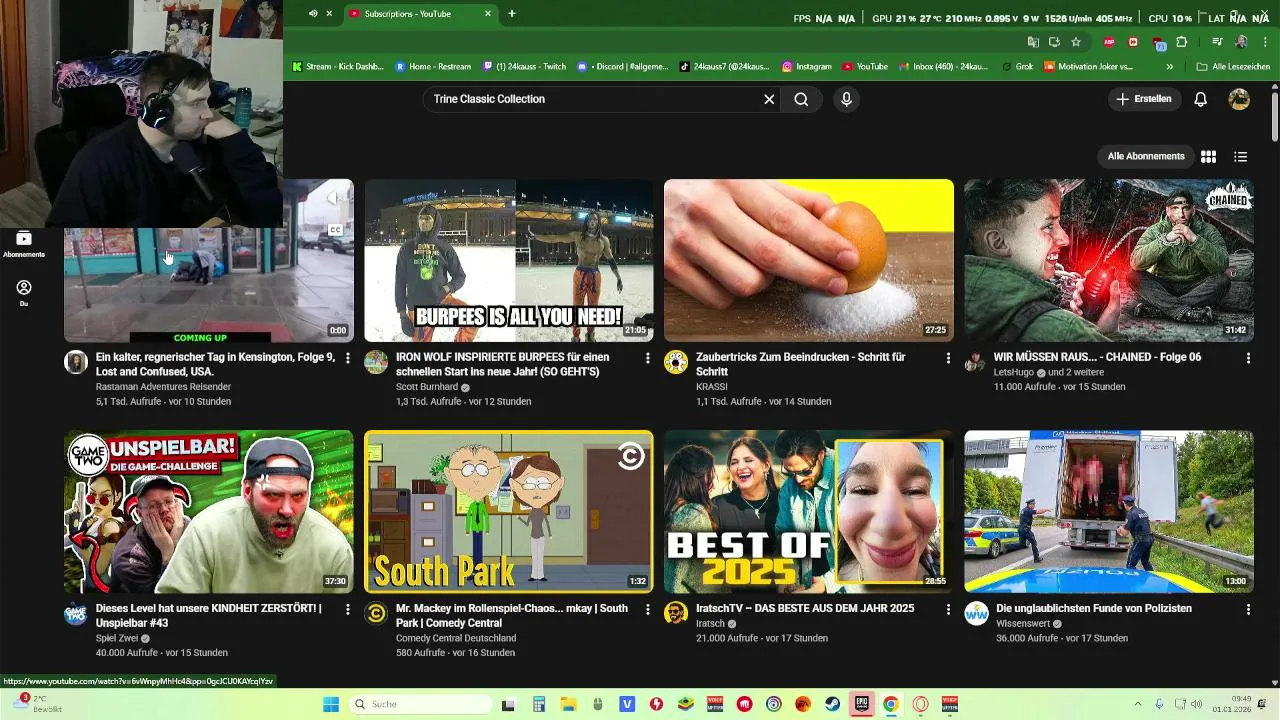Open options menu for Polizisten Funde video
Image resolution: width=1280 pixels, height=720 pixels.
[x=1248, y=609]
